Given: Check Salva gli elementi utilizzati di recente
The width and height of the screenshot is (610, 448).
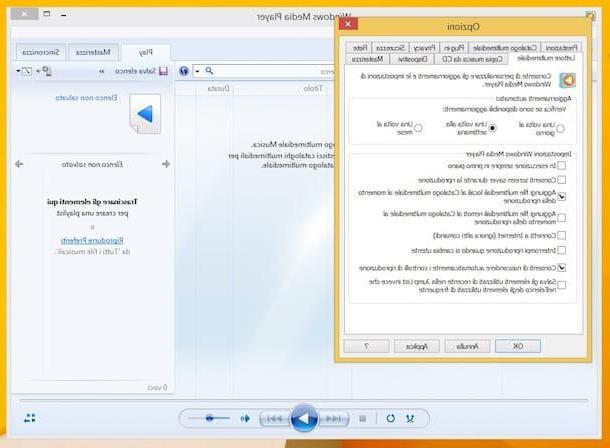Looking at the screenshot, I should 561,285.
